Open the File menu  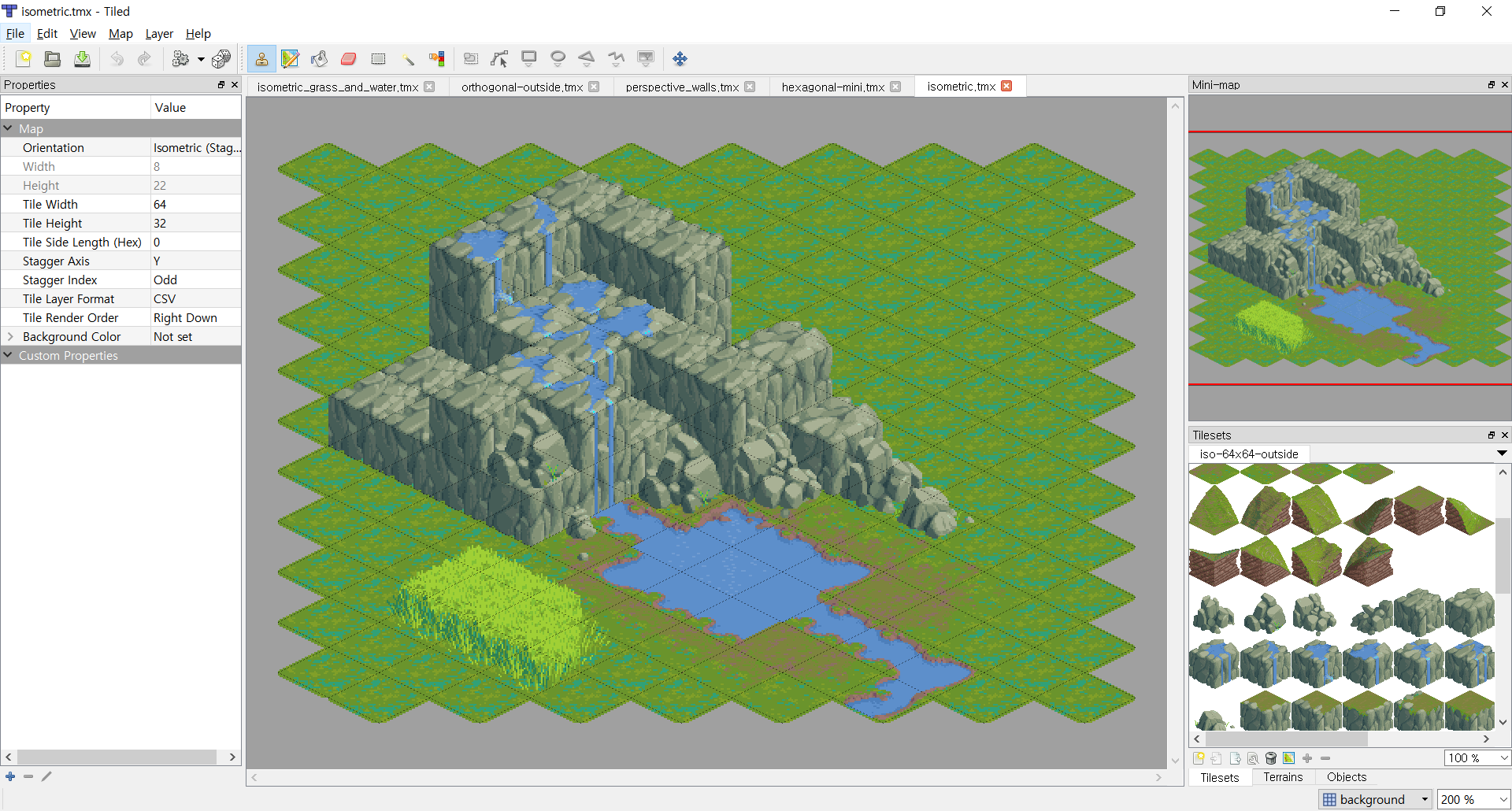(x=15, y=34)
